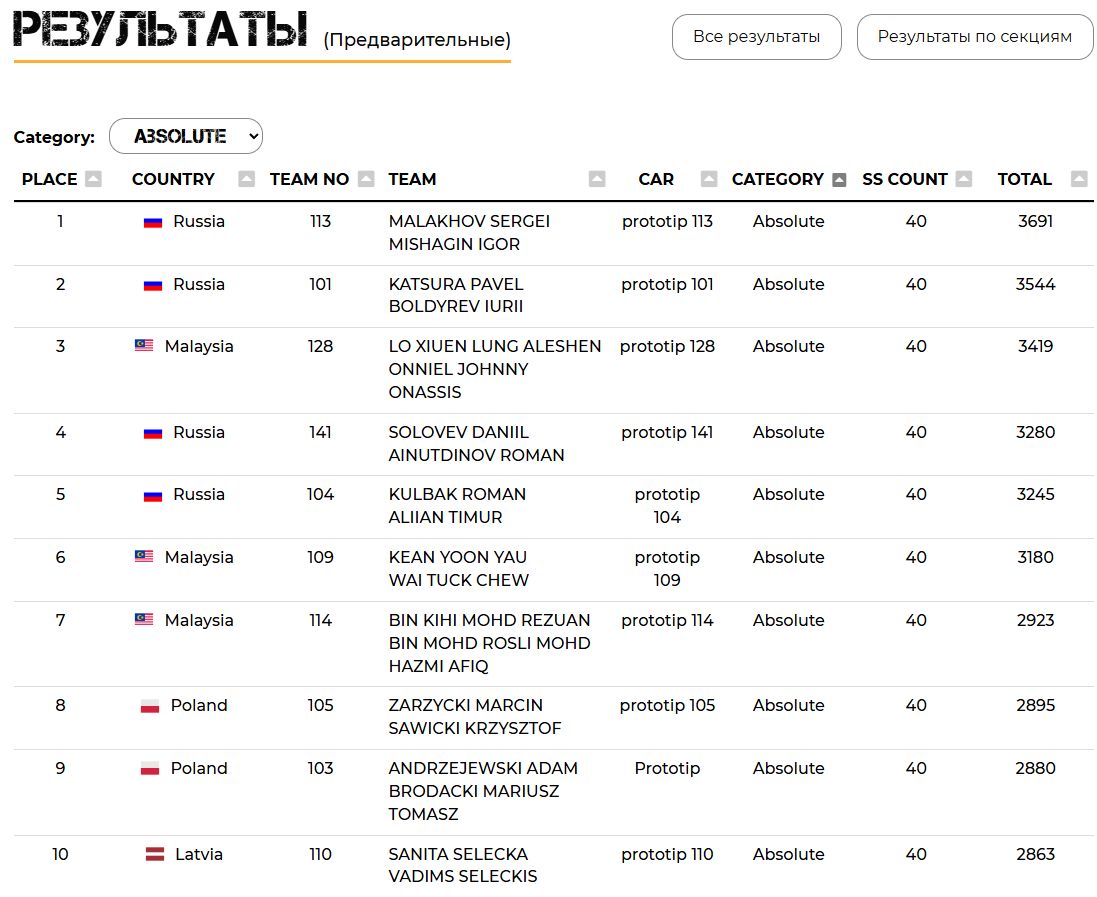The height and width of the screenshot is (897, 1097).
Task: Click the Russia flag in first row
Action: pos(153,222)
